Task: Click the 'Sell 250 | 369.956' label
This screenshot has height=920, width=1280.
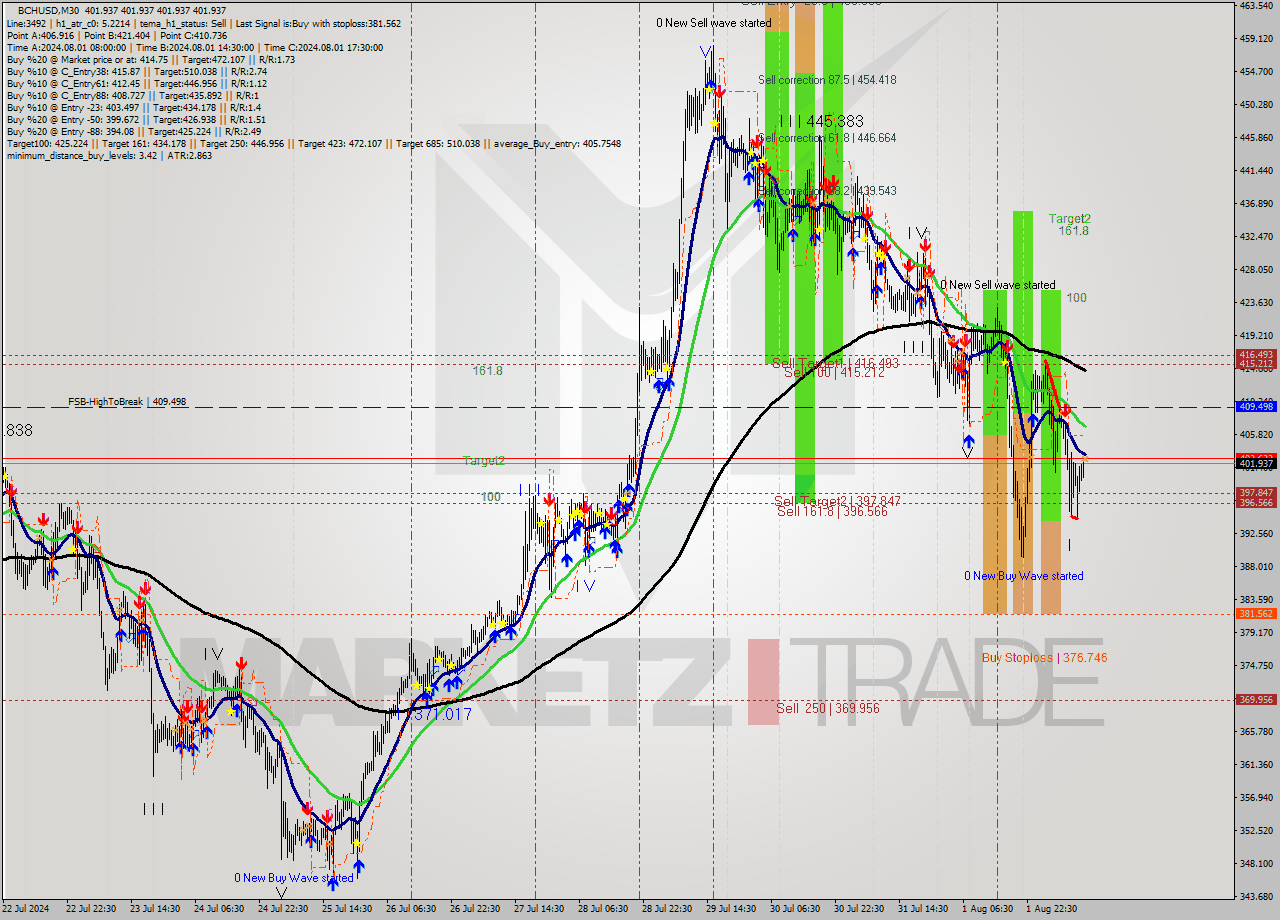Action: (x=828, y=708)
